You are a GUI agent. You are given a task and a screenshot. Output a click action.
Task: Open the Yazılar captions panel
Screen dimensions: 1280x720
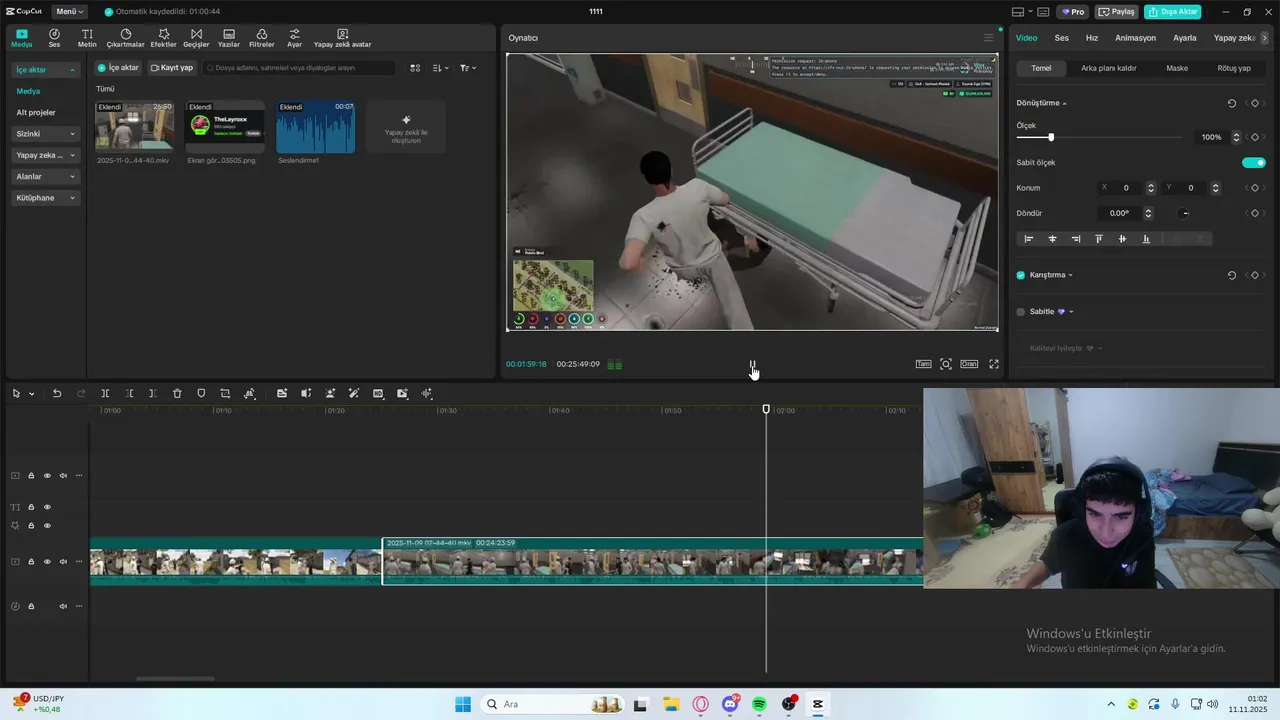pos(229,38)
